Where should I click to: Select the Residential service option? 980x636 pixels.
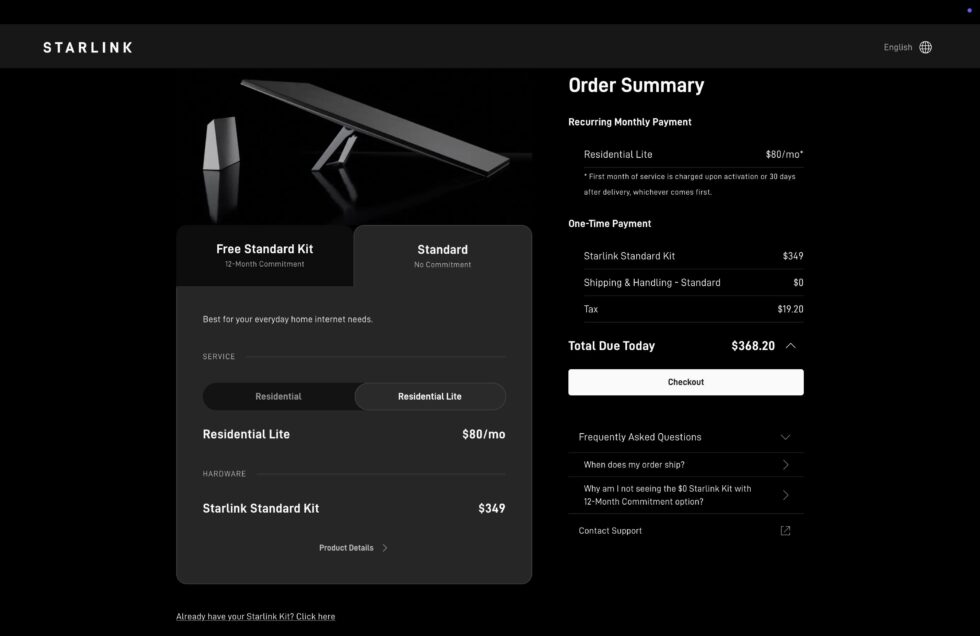(279, 396)
